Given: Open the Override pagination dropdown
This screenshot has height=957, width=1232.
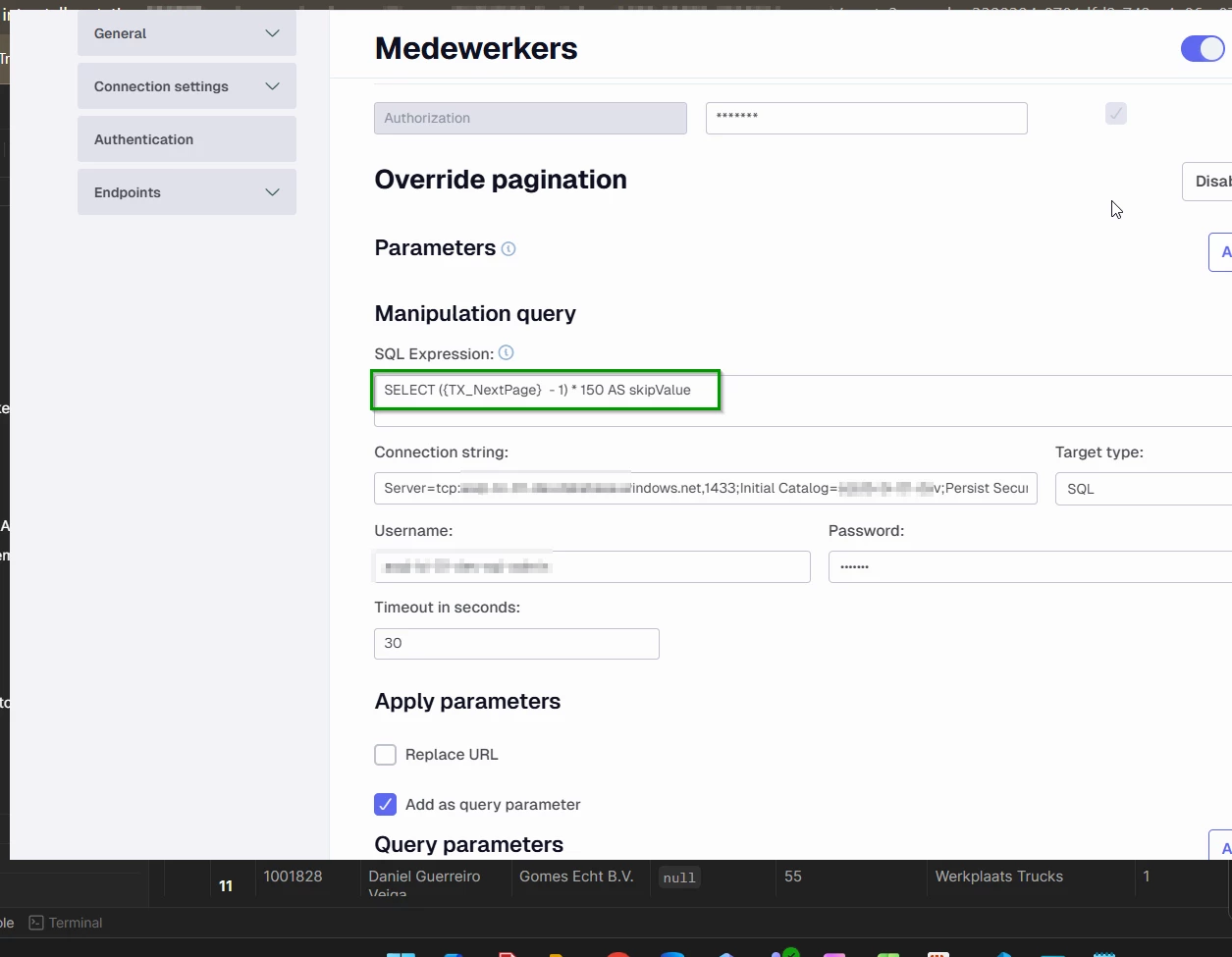Looking at the screenshot, I should point(1207,182).
